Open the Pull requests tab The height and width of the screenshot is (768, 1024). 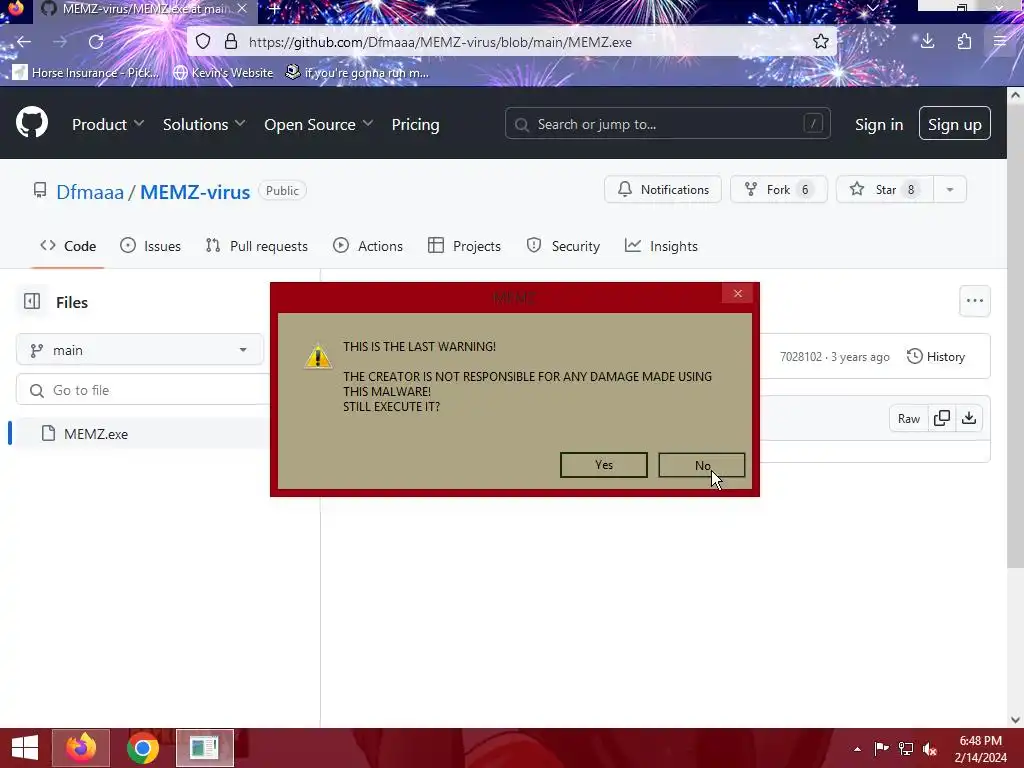click(x=257, y=246)
